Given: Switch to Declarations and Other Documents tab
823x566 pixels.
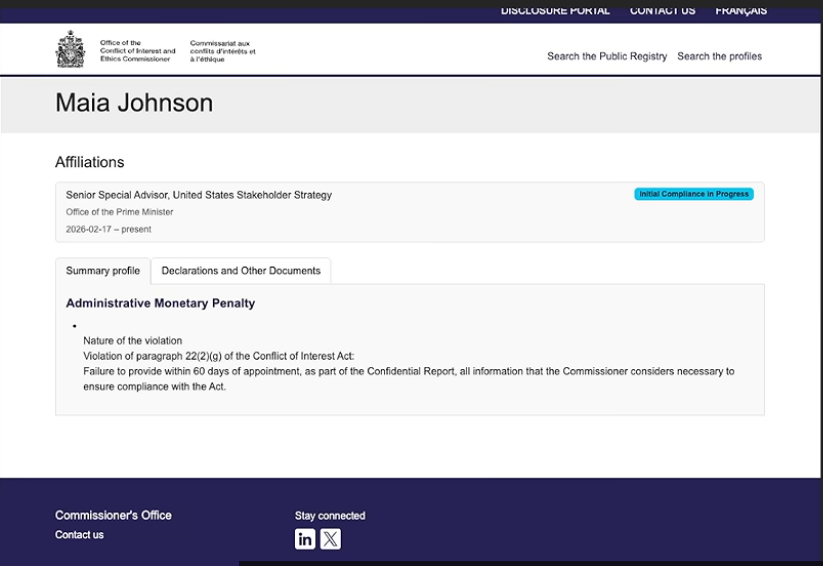Looking at the screenshot, I should pos(241,271).
